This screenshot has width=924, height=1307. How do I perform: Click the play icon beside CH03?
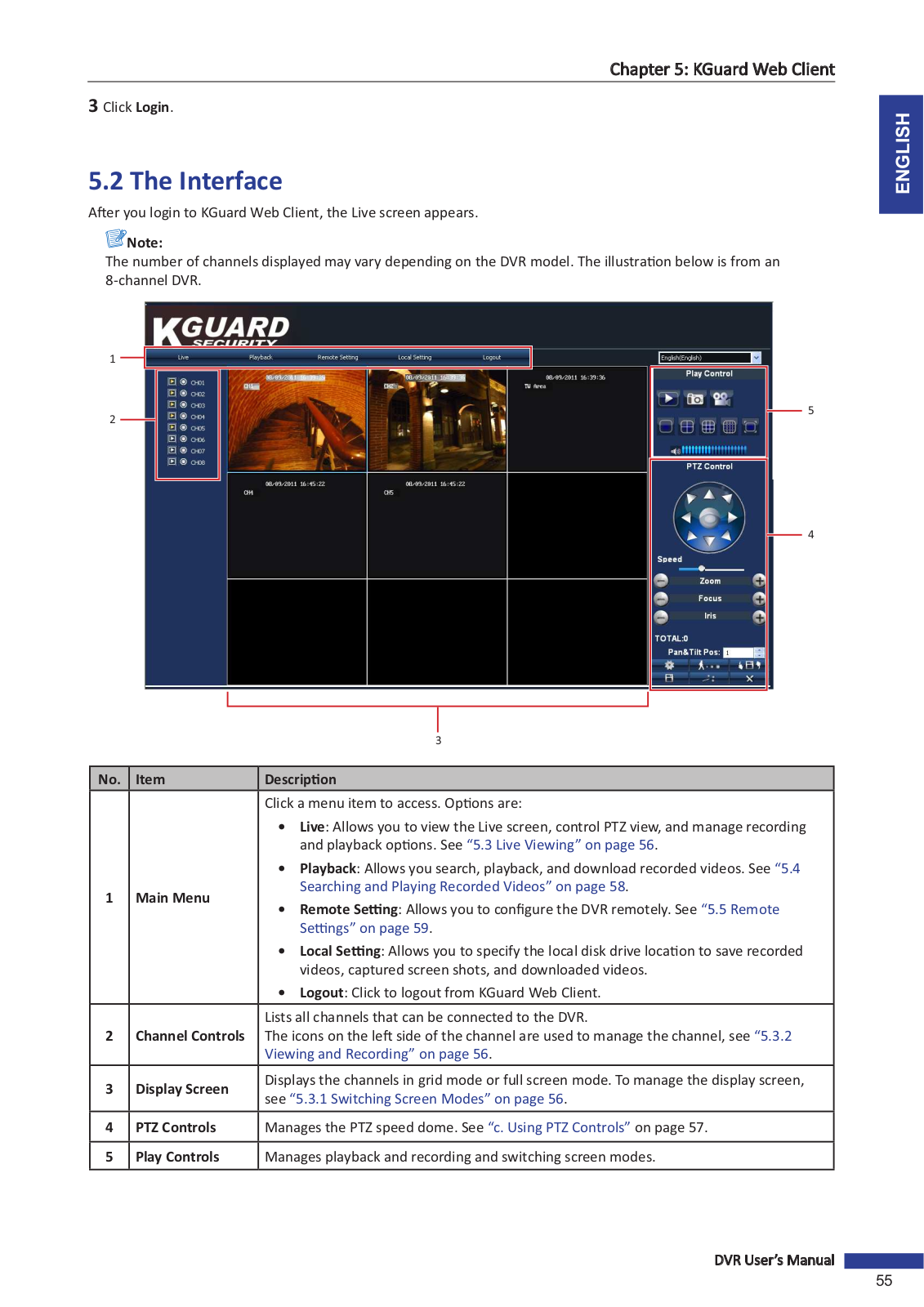pyautogui.click(x=172, y=404)
